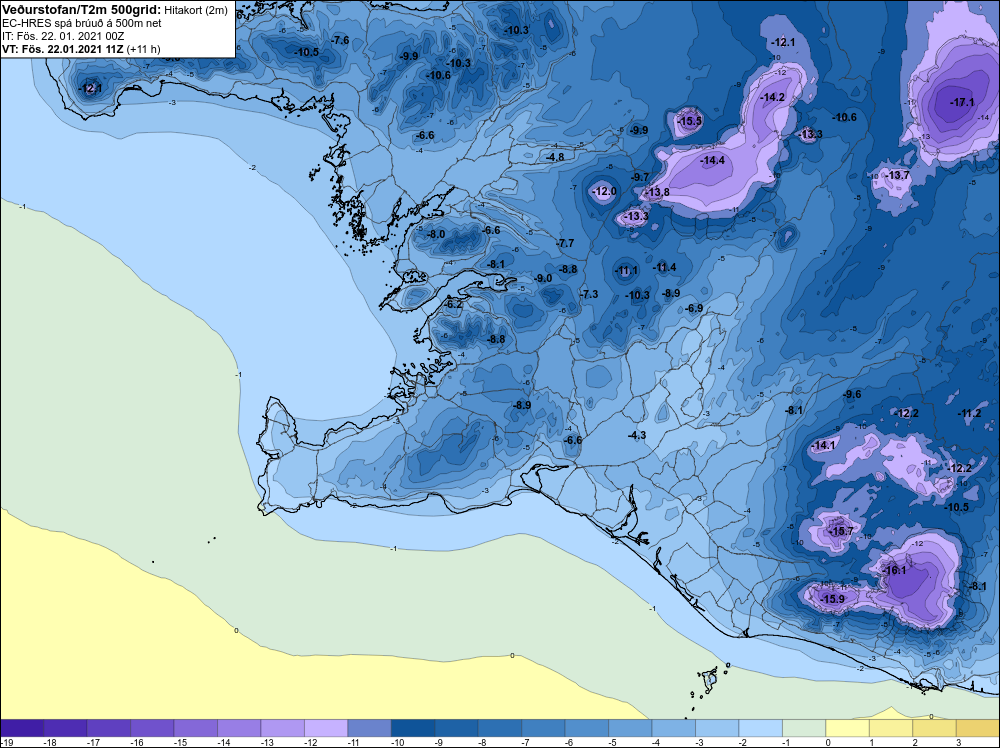Click the -11.1 temperature label
The height and width of the screenshot is (748, 1000).
click(x=626, y=271)
